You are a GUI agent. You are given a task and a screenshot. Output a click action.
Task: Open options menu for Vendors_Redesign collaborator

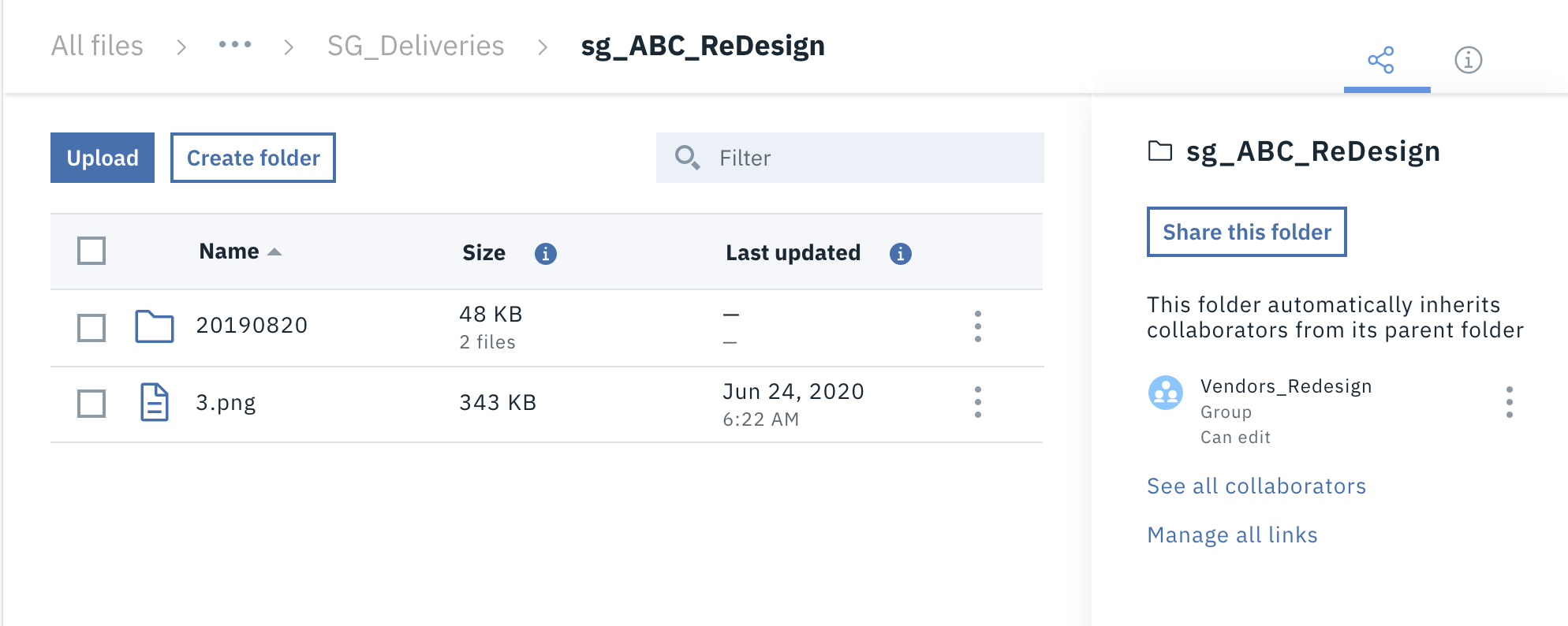1510,402
